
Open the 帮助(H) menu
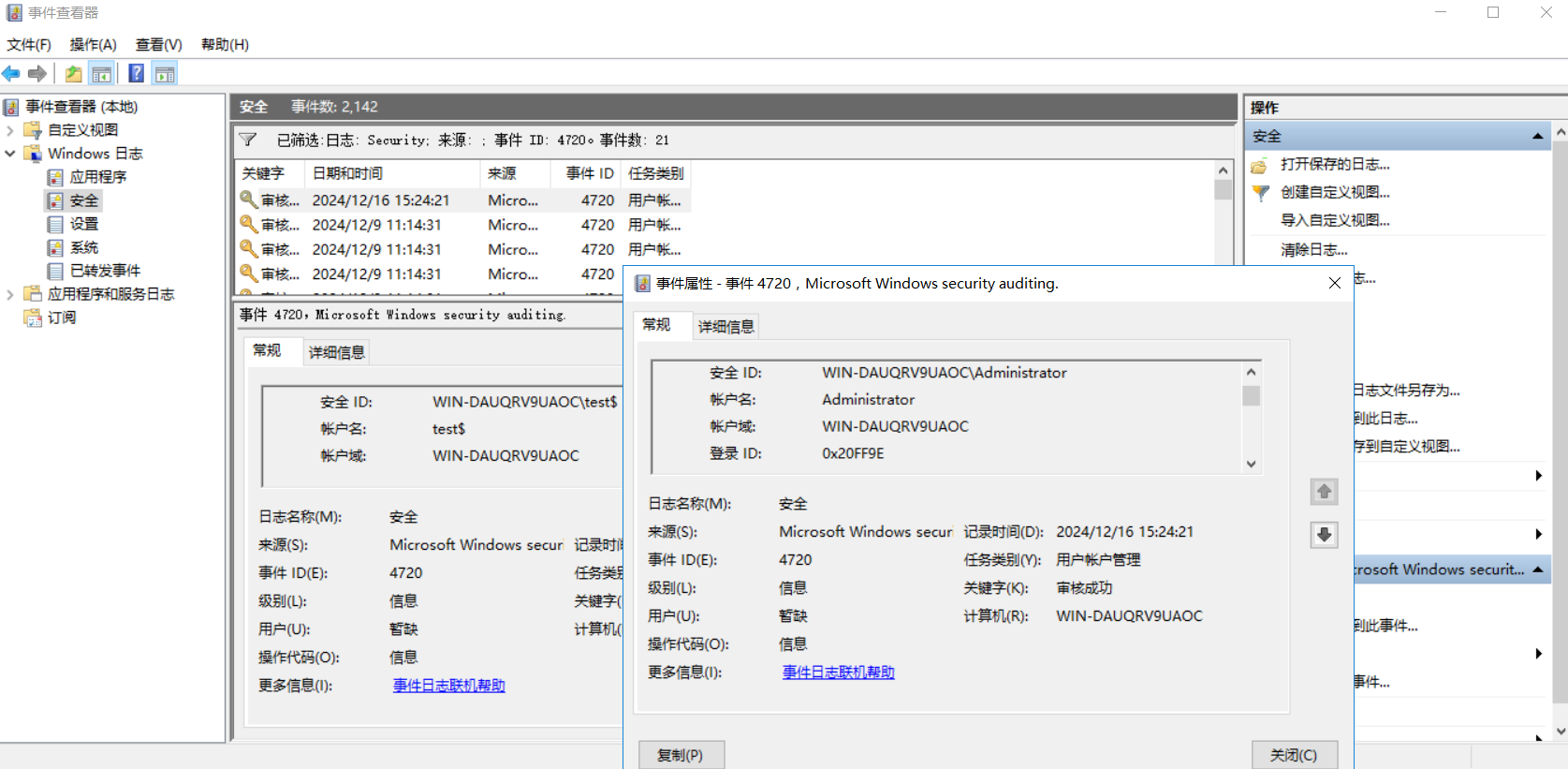[225, 45]
